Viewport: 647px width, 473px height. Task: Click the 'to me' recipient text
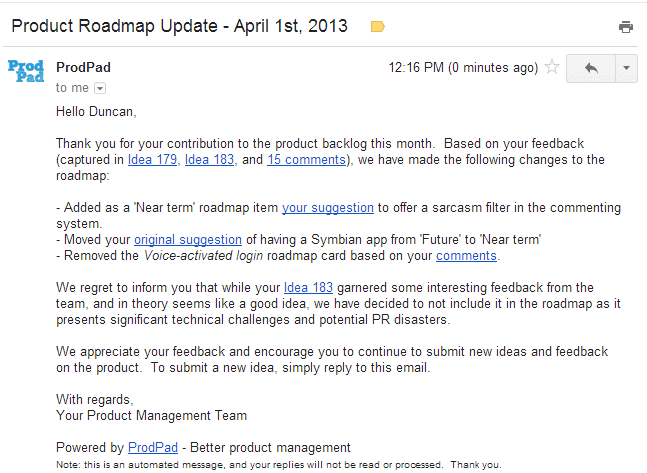click(x=72, y=88)
